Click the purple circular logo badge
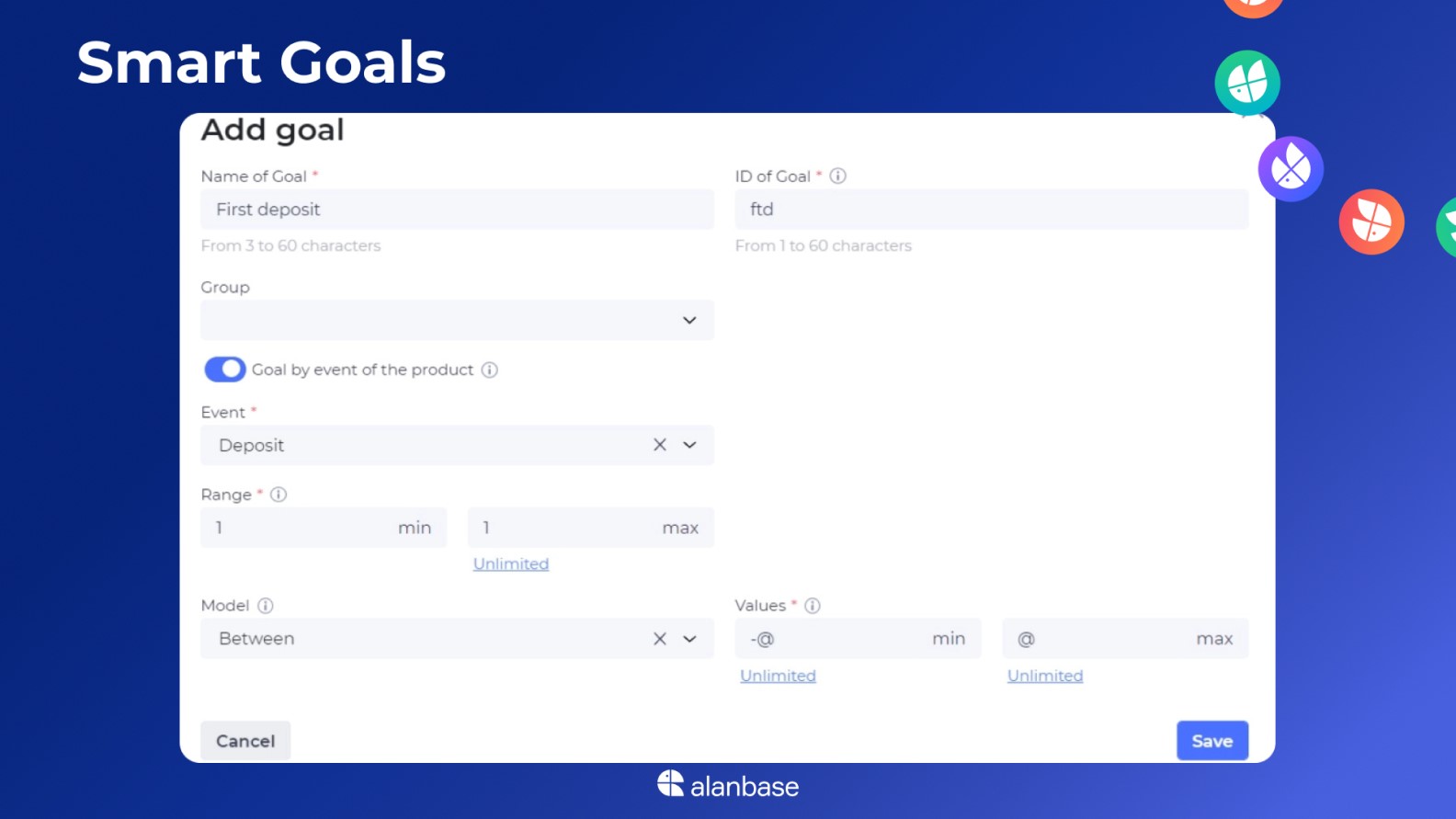 (1291, 169)
